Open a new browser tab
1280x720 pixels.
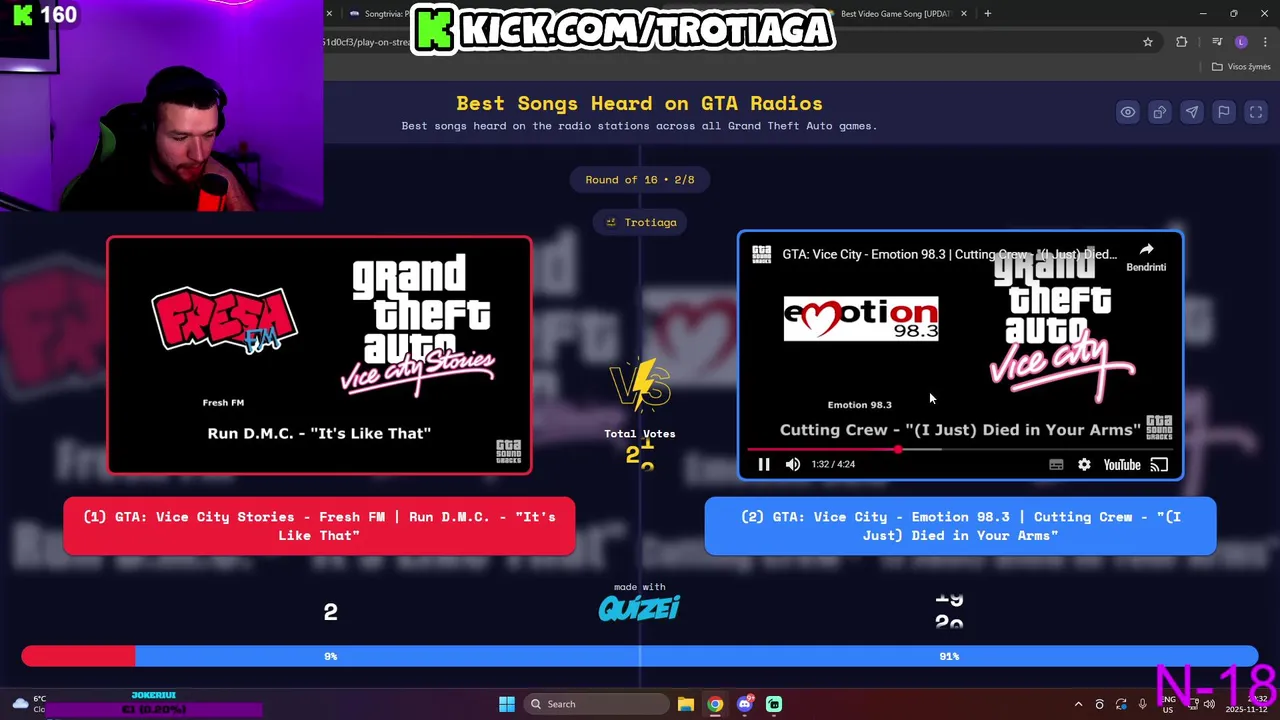coord(987,14)
